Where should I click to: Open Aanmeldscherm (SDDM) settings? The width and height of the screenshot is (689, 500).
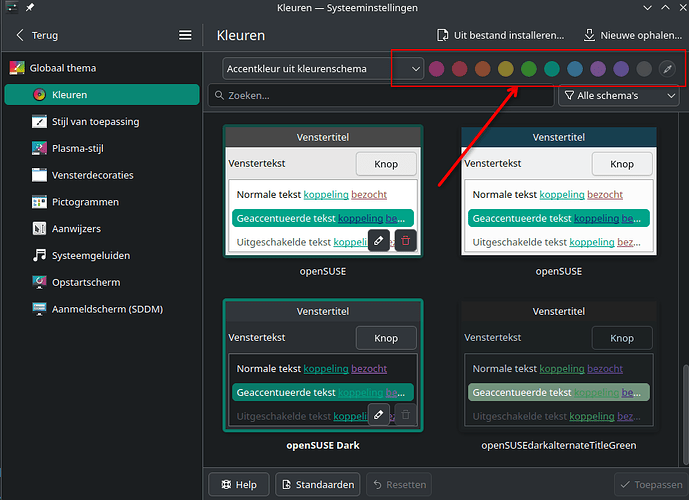click(x=102, y=309)
